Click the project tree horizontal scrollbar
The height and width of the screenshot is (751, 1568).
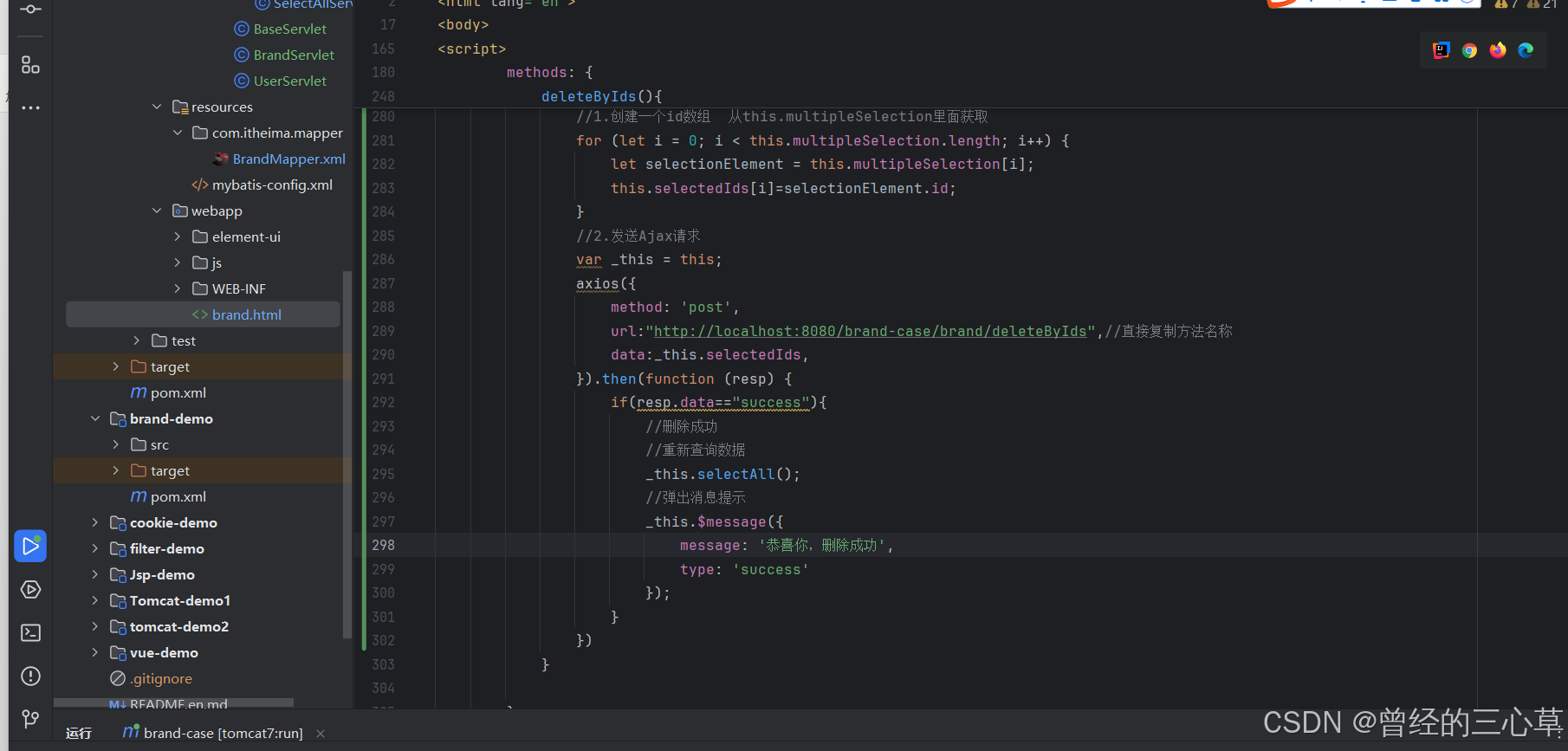pyautogui.click(x=173, y=702)
